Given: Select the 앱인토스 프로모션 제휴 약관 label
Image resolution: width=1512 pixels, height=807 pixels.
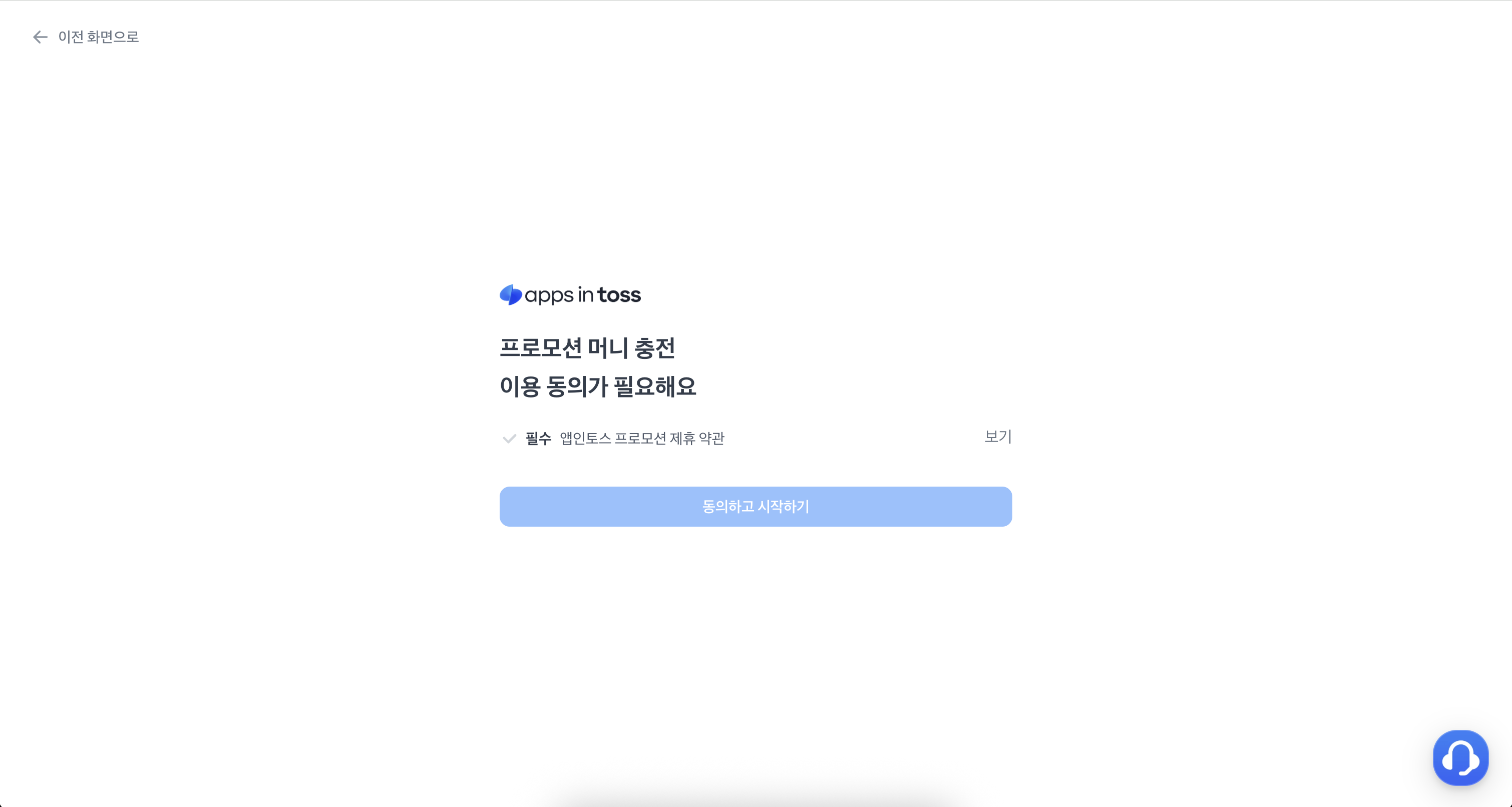Looking at the screenshot, I should (x=642, y=439).
